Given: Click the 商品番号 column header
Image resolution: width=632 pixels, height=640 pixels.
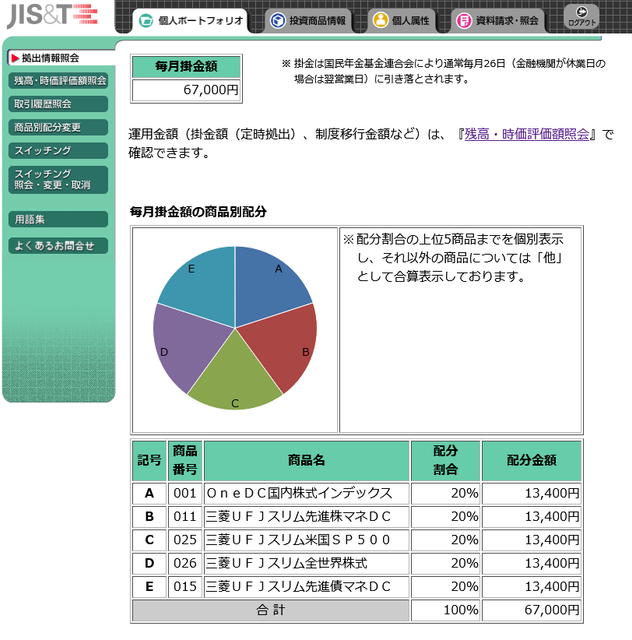Looking at the screenshot, I should pyautogui.click(x=185, y=460).
